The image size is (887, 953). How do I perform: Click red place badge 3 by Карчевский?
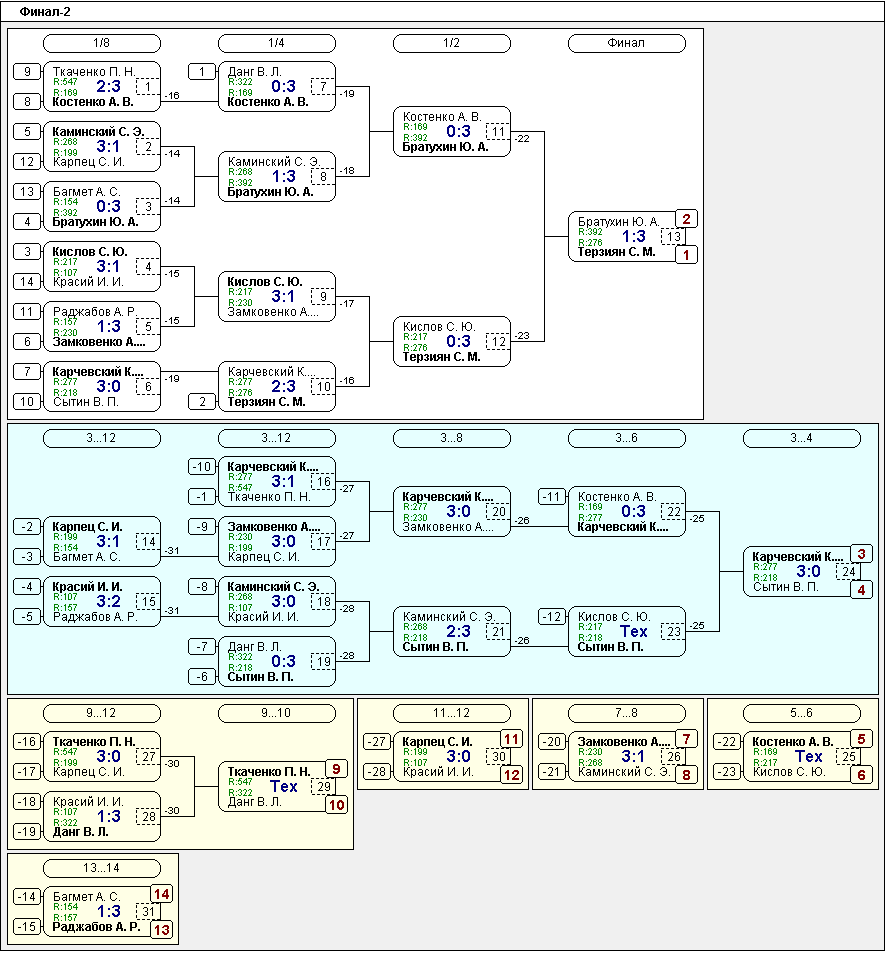click(x=862, y=554)
